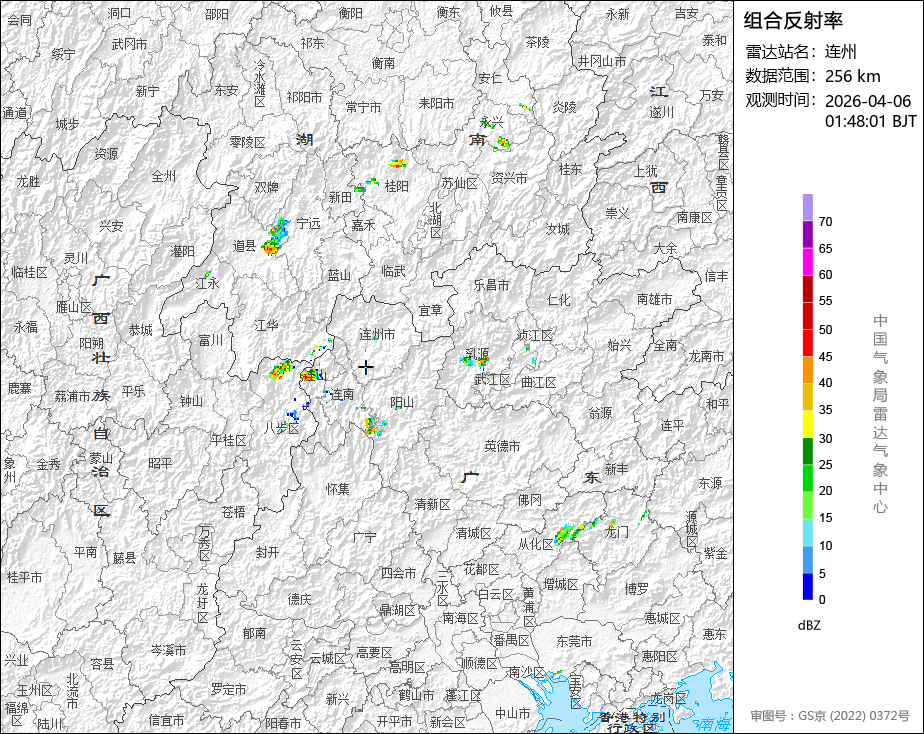Pick the light purple top legend swatch
The height and width of the screenshot is (734, 924).
807,207
